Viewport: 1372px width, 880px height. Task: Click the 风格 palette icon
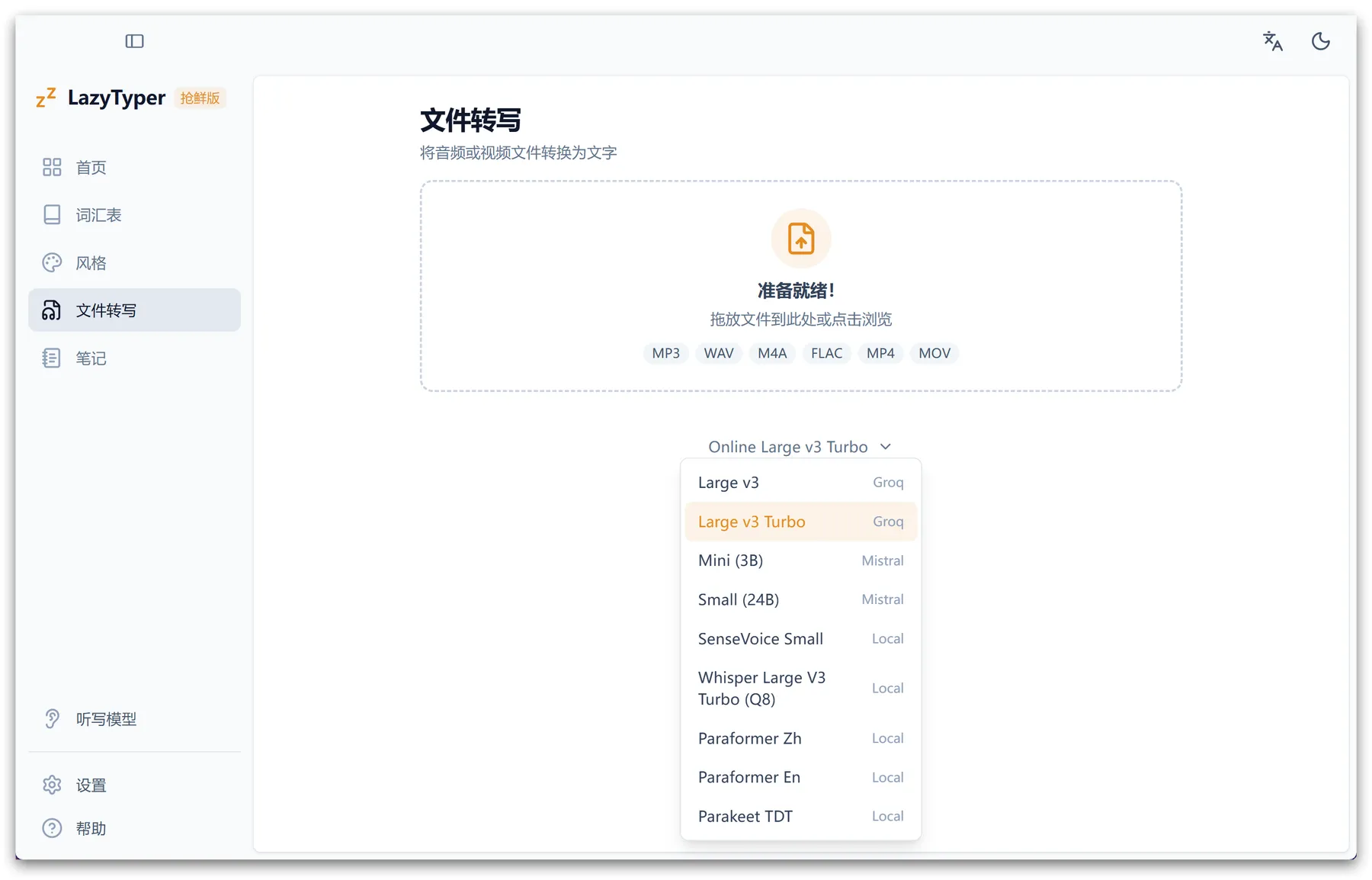[x=52, y=263]
